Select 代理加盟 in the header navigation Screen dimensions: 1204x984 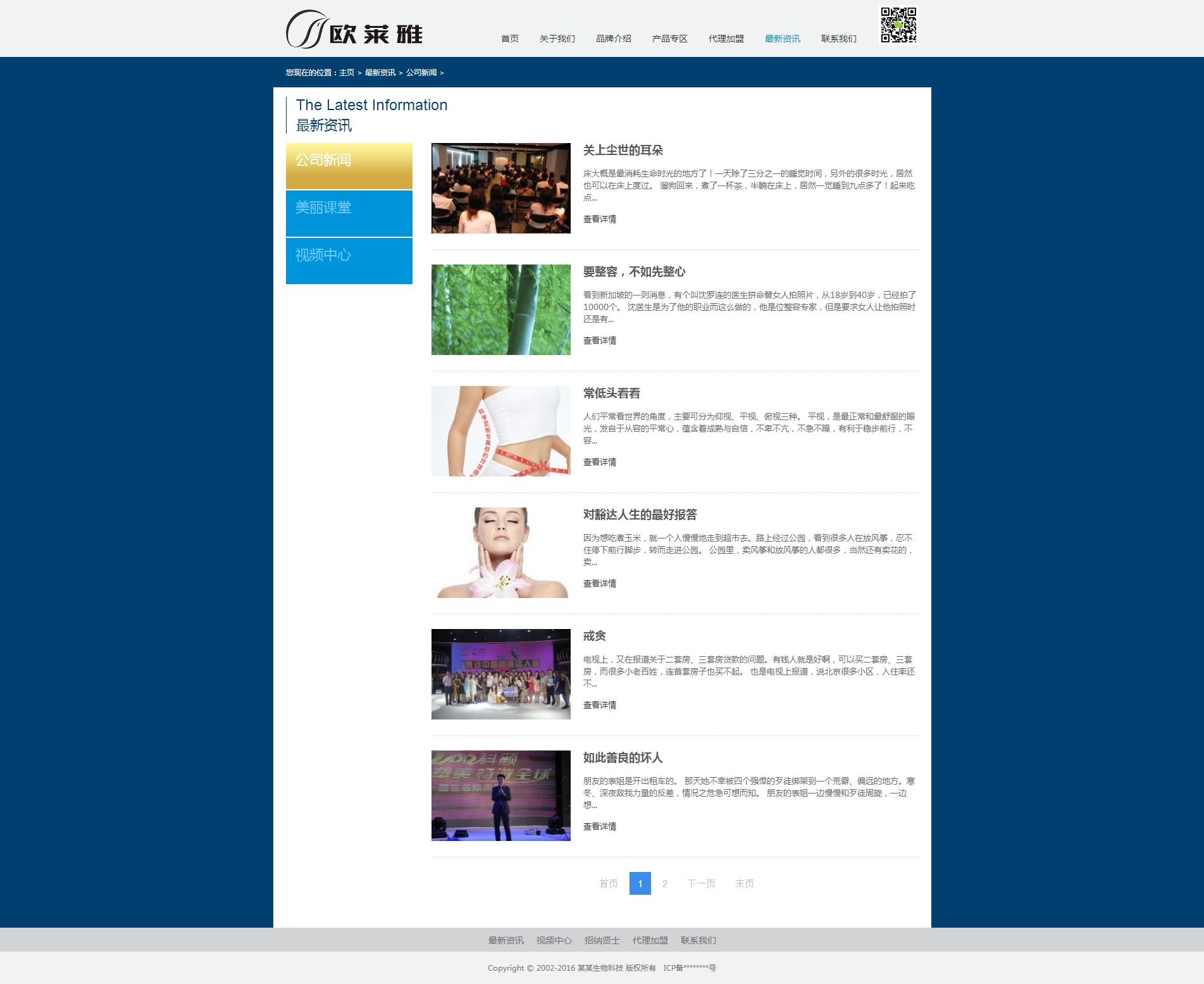click(726, 39)
